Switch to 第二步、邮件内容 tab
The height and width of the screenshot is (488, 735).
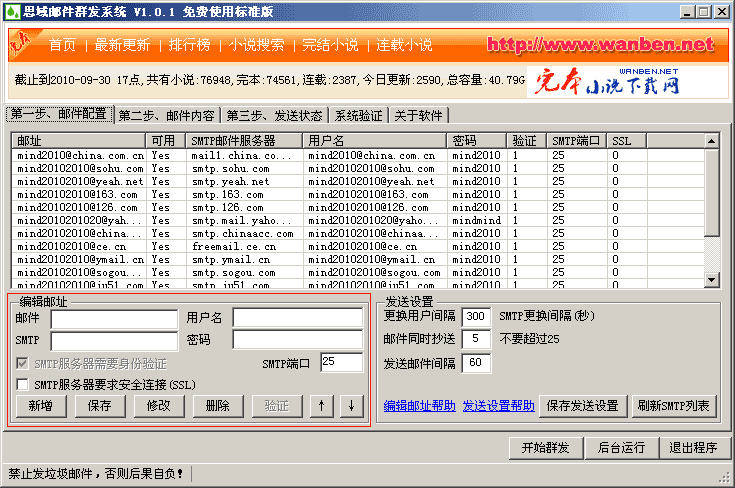(166, 115)
